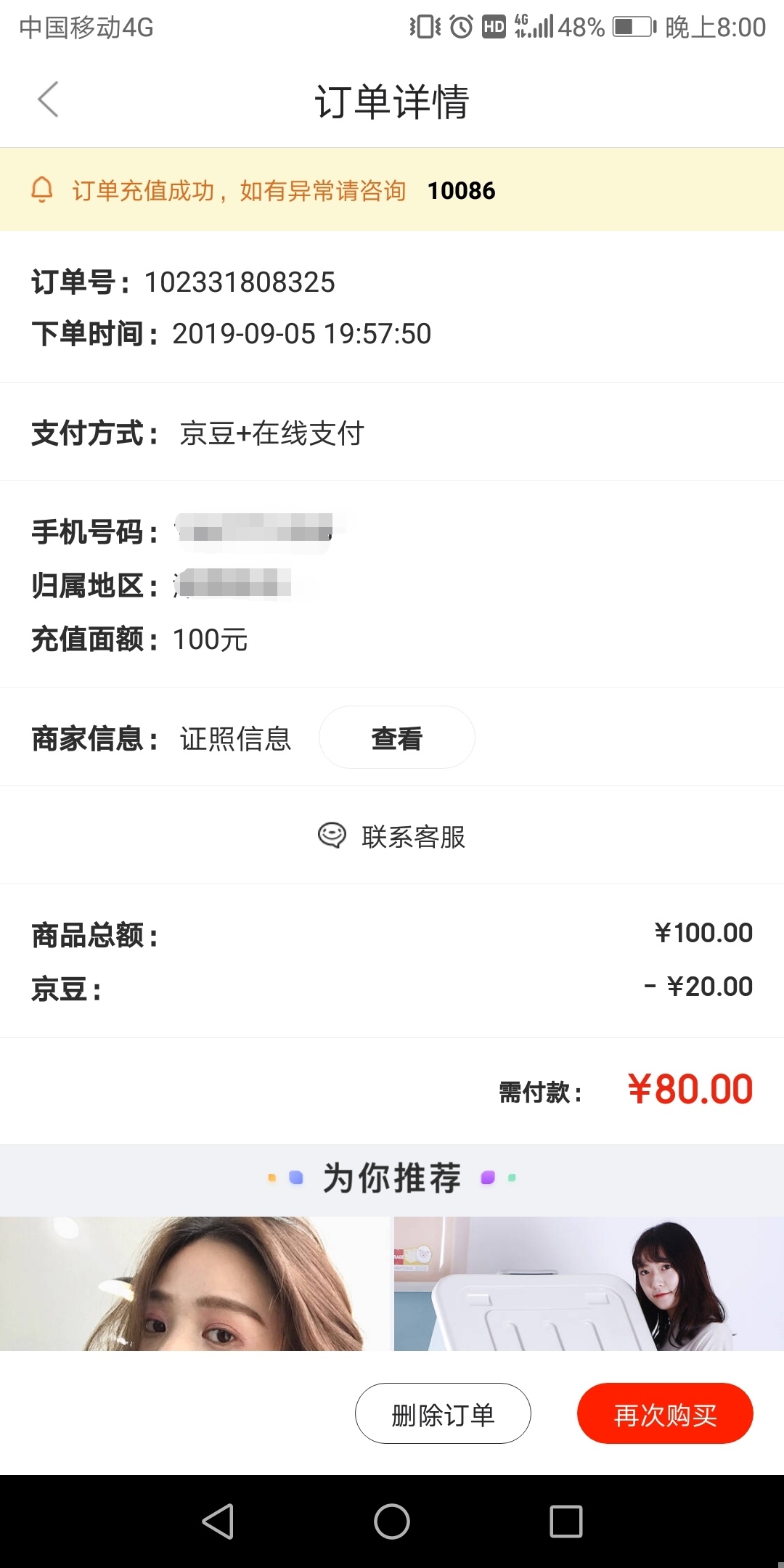Open the right recommended product thumbnail
Viewport: 784px width, 1568px height.
[589, 1283]
